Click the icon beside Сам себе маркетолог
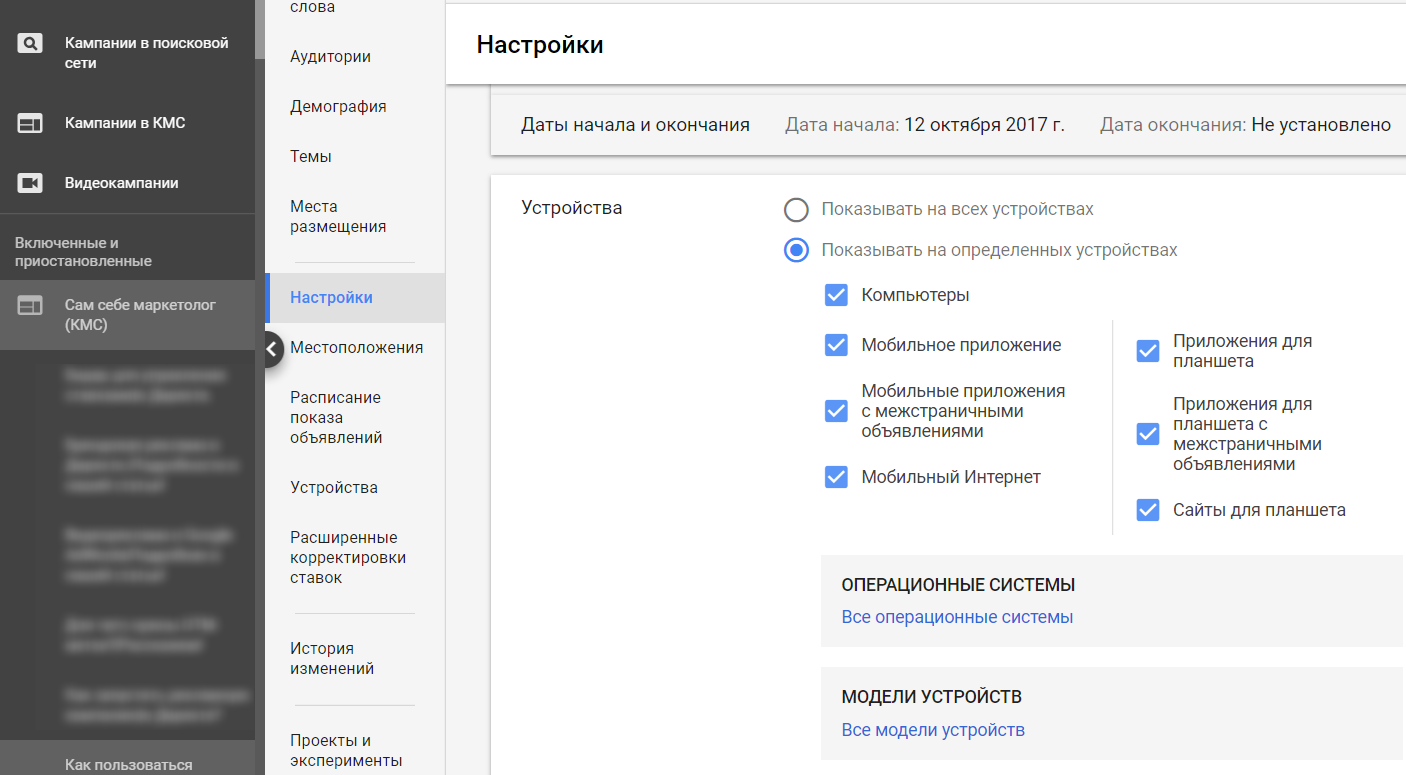The image size is (1406, 775). (x=30, y=306)
